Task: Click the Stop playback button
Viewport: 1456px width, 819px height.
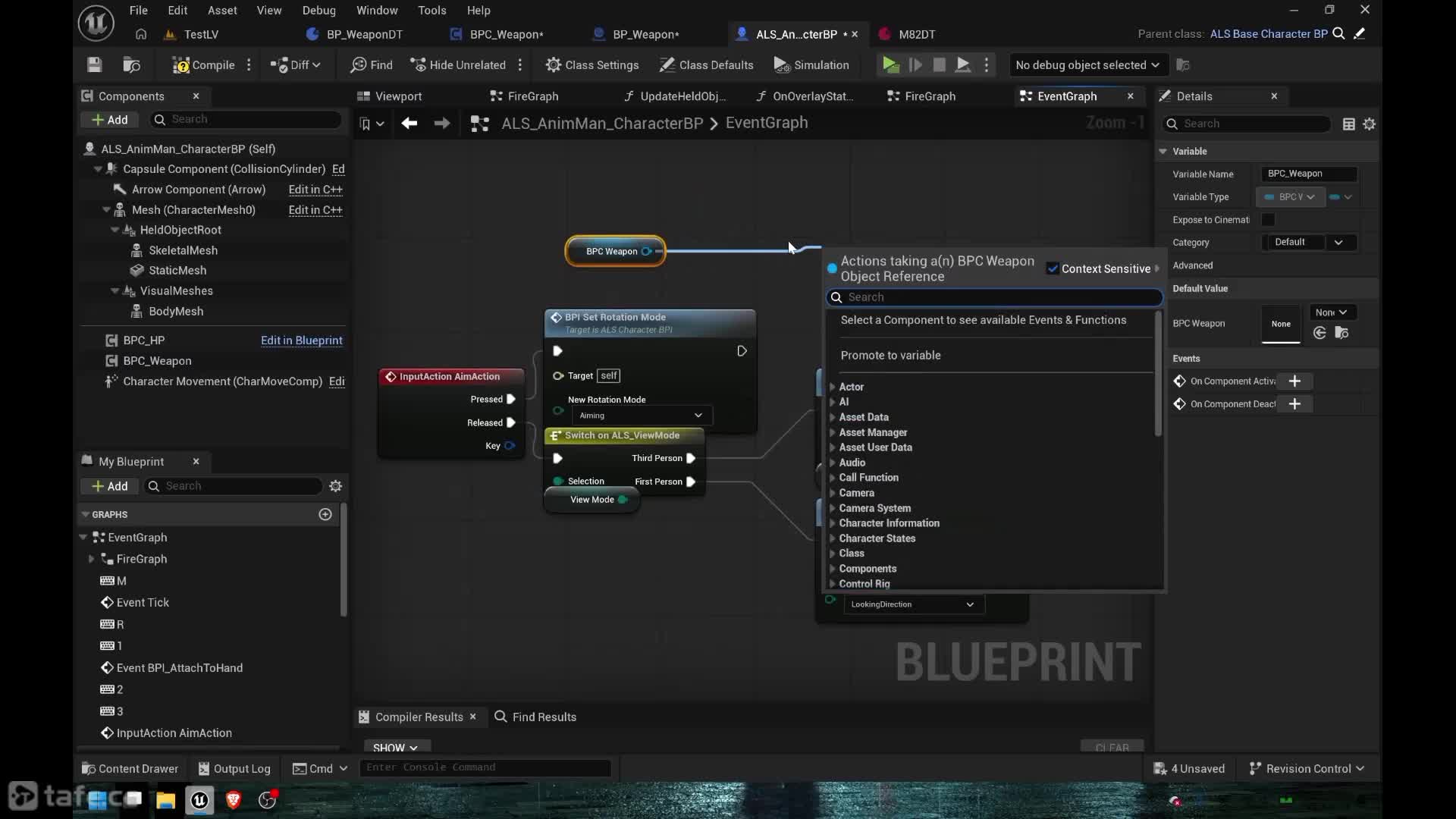Action: 939,65
